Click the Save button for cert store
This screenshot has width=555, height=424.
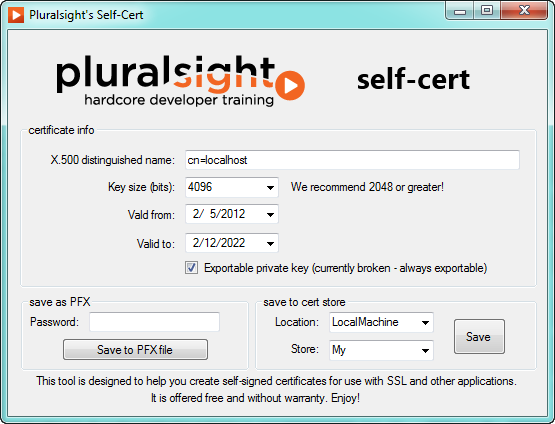click(x=479, y=337)
